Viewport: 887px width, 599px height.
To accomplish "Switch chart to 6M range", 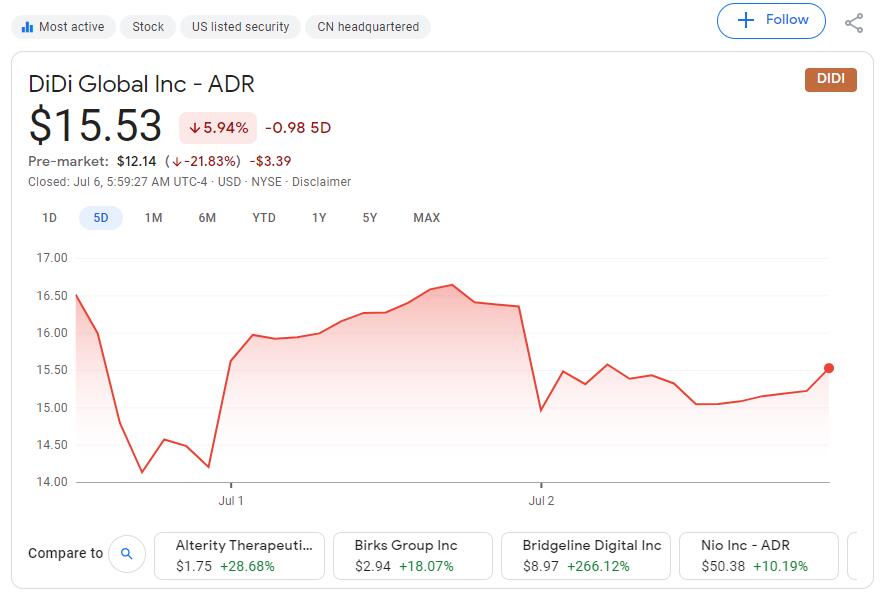I will click(207, 218).
